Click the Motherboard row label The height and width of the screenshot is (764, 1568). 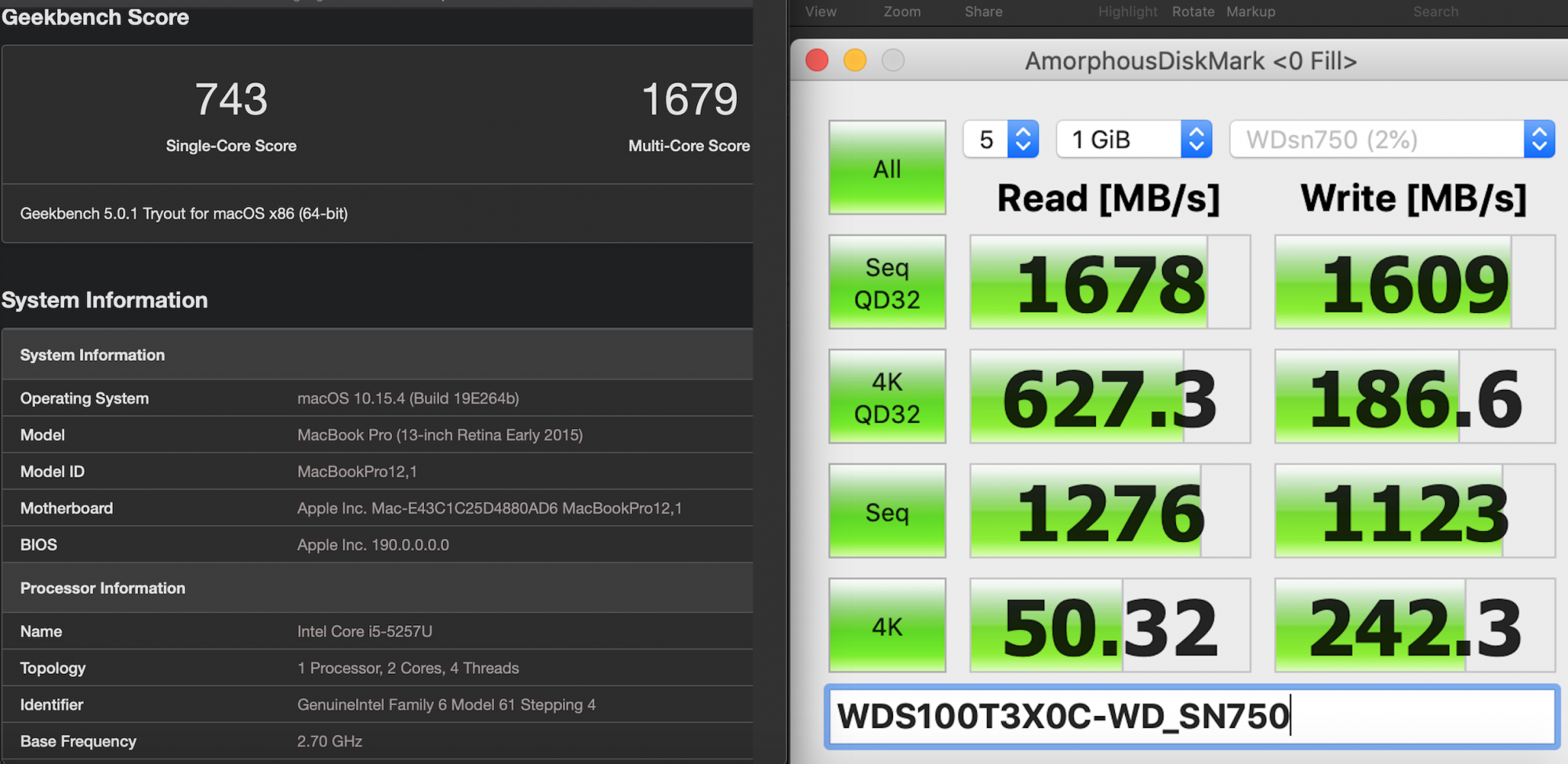[67, 508]
